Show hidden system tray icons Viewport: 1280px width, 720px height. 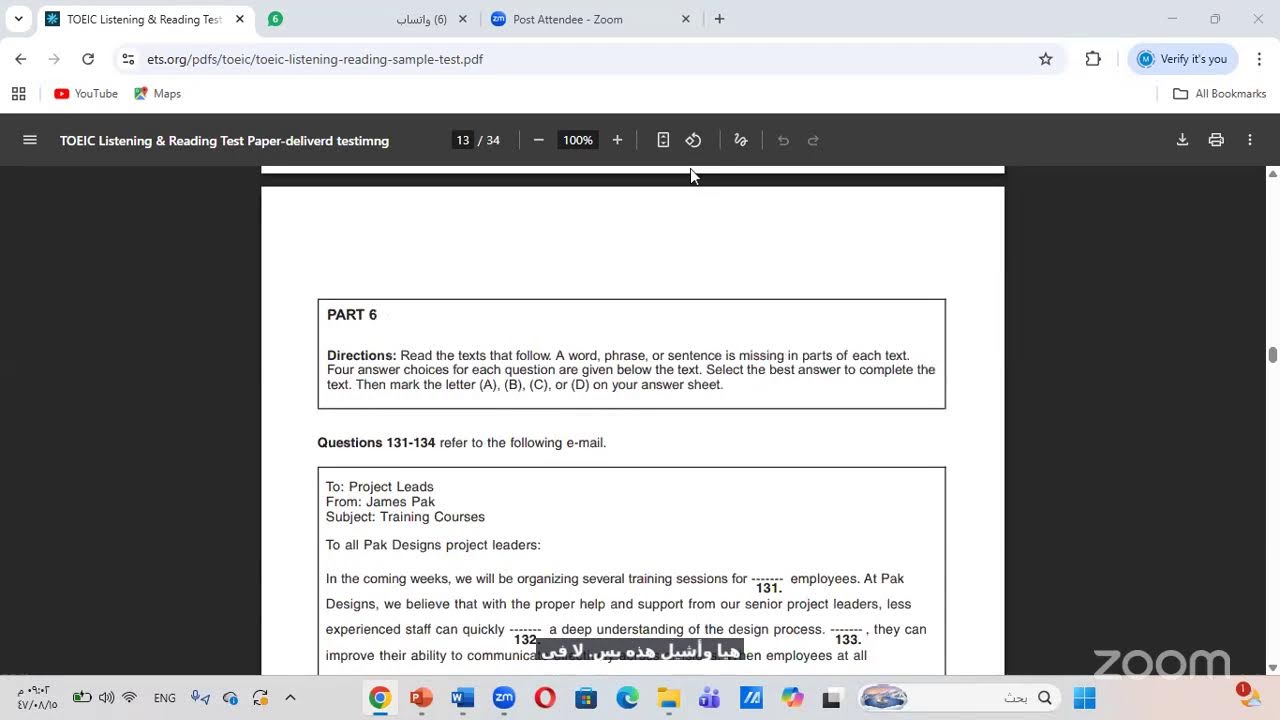point(291,698)
